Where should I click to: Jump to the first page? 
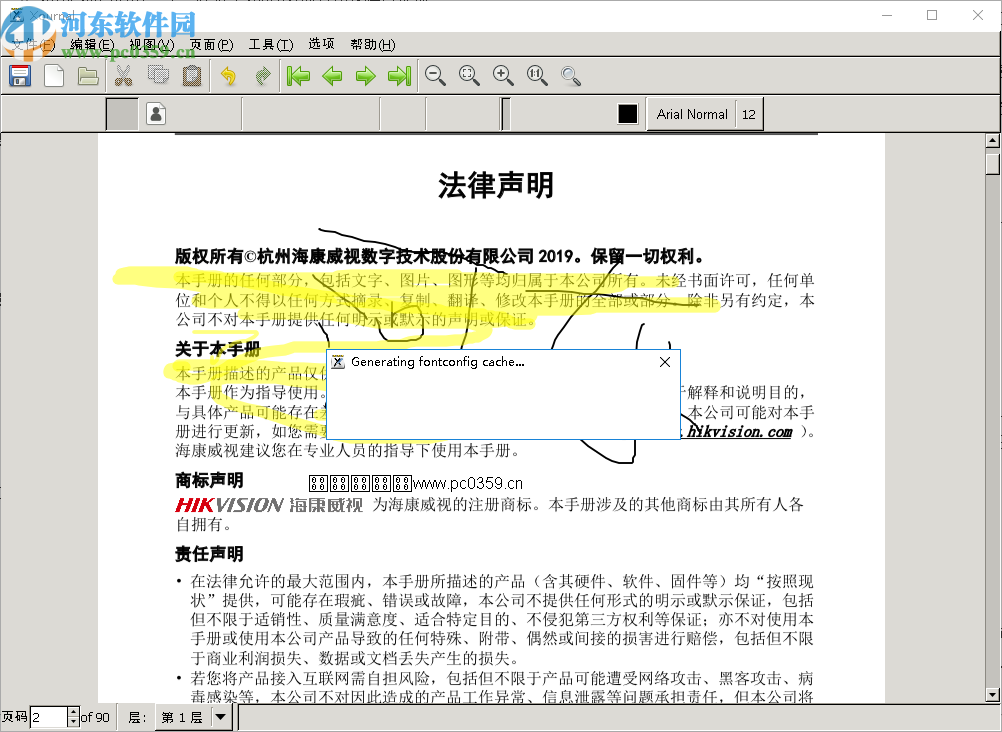coord(297,75)
